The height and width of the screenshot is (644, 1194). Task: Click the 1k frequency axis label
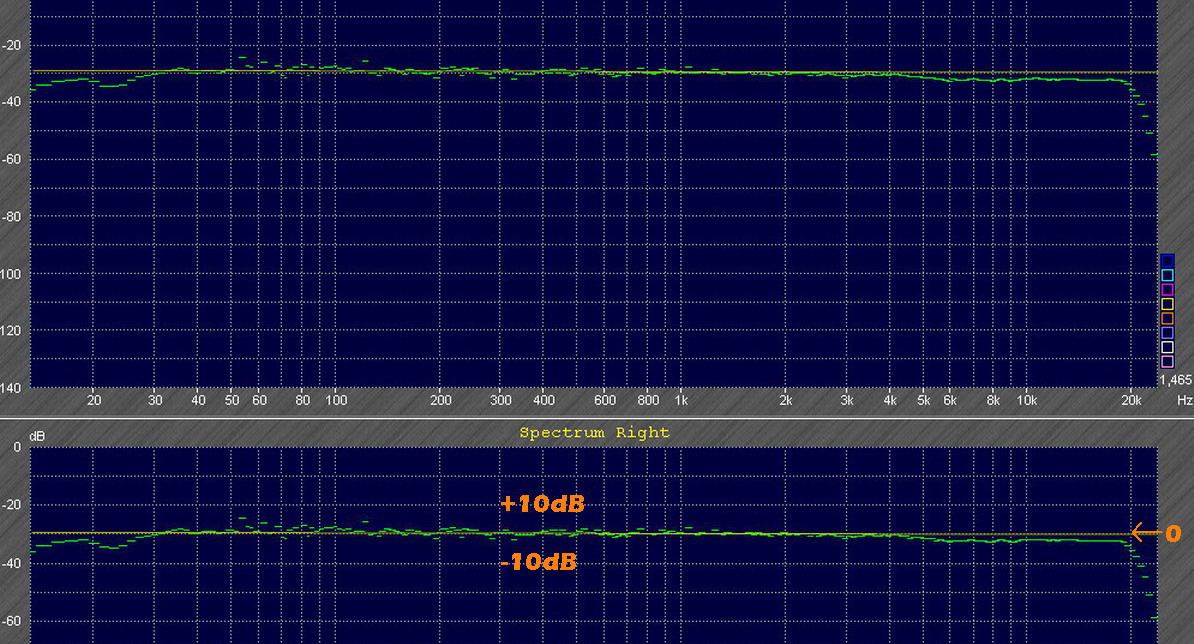click(681, 401)
